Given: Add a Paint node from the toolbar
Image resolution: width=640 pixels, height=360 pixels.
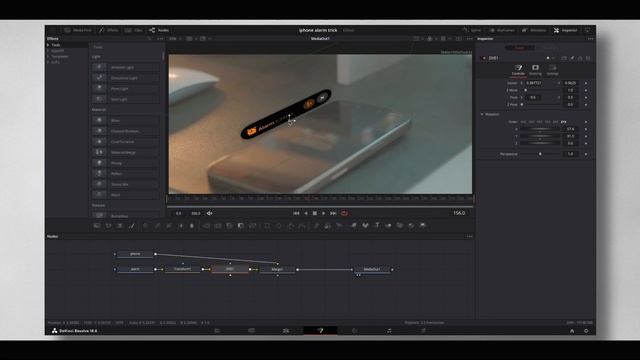Looking at the screenshot, I should pyautogui.click(x=132, y=225).
